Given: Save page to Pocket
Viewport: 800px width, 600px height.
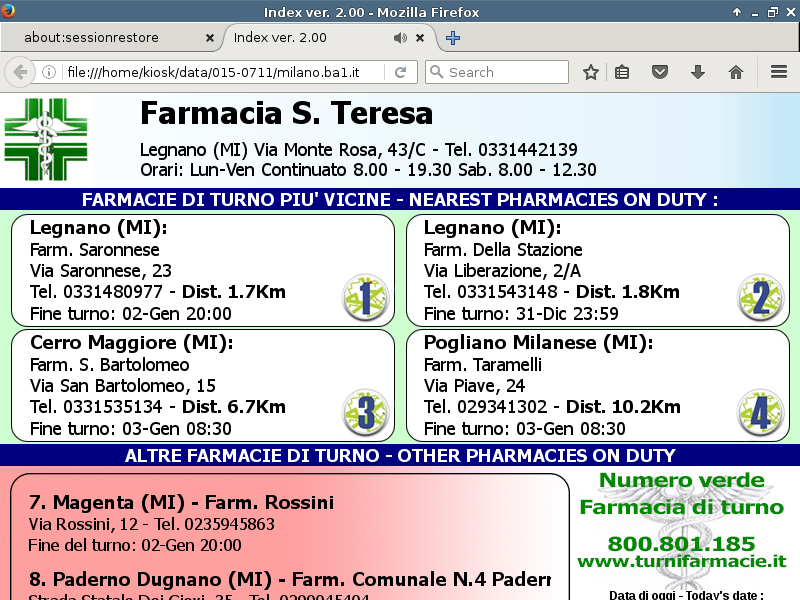Looking at the screenshot, I should coord(660,72).
